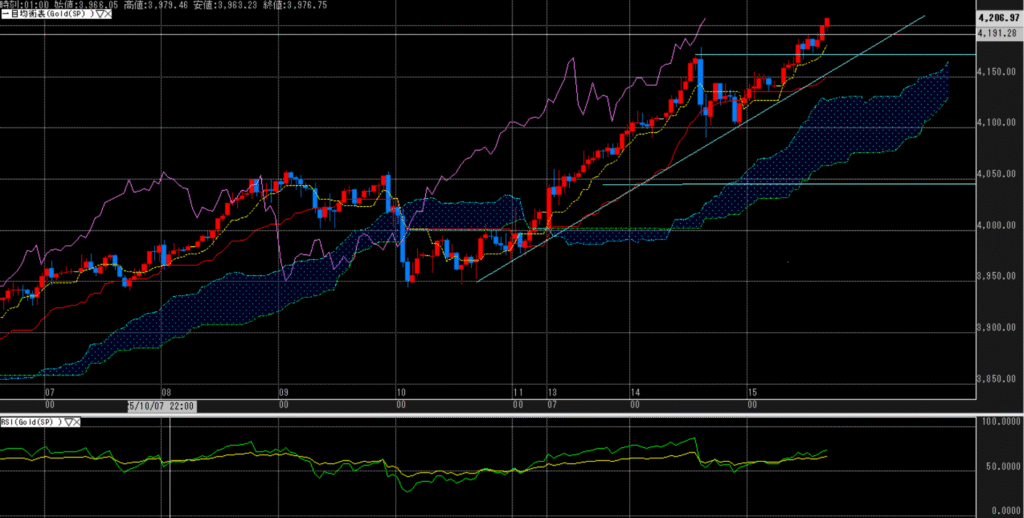Click the RSI 100.0000 scale label

coord(997,423)
